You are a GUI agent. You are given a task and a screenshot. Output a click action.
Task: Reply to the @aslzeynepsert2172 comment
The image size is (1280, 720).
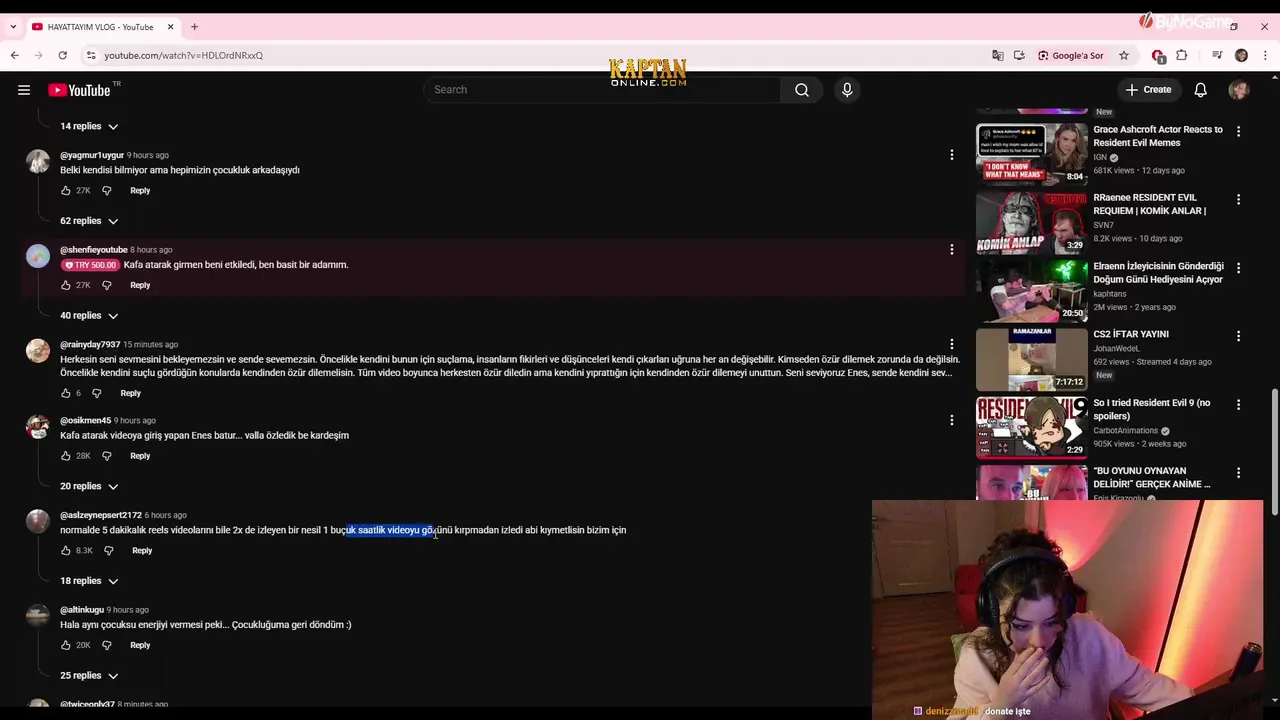142,551
